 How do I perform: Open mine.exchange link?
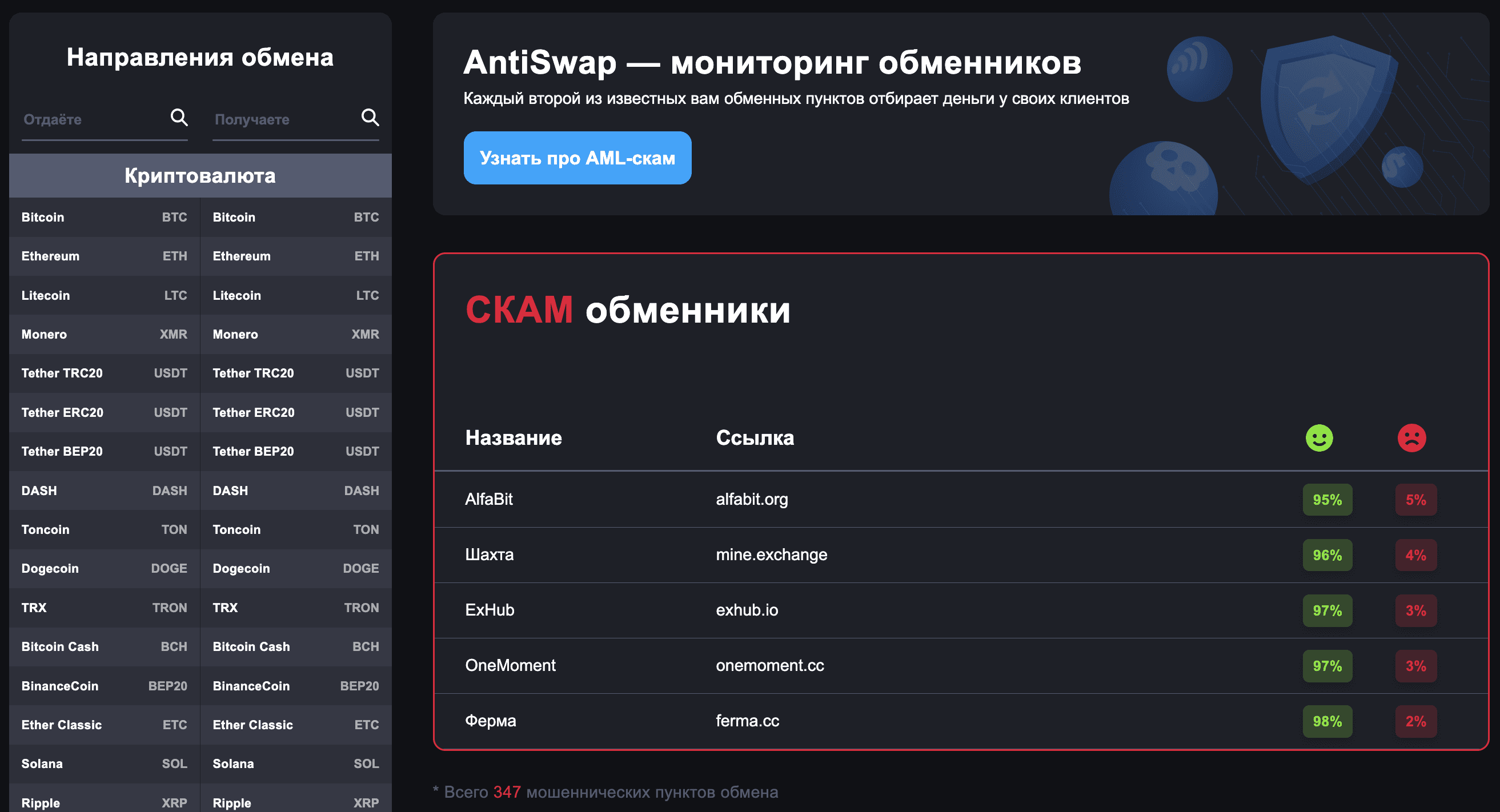tap(771, 554)
